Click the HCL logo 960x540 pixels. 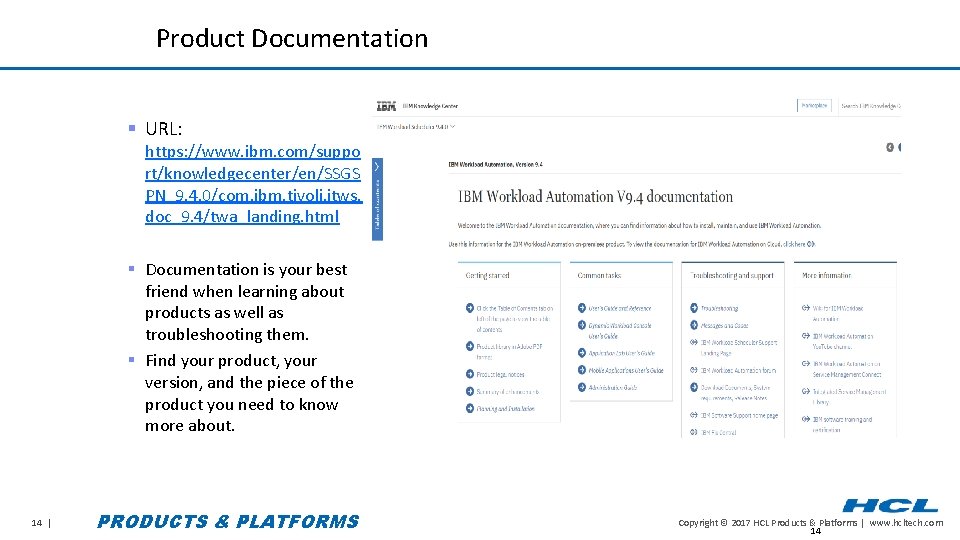890,506
